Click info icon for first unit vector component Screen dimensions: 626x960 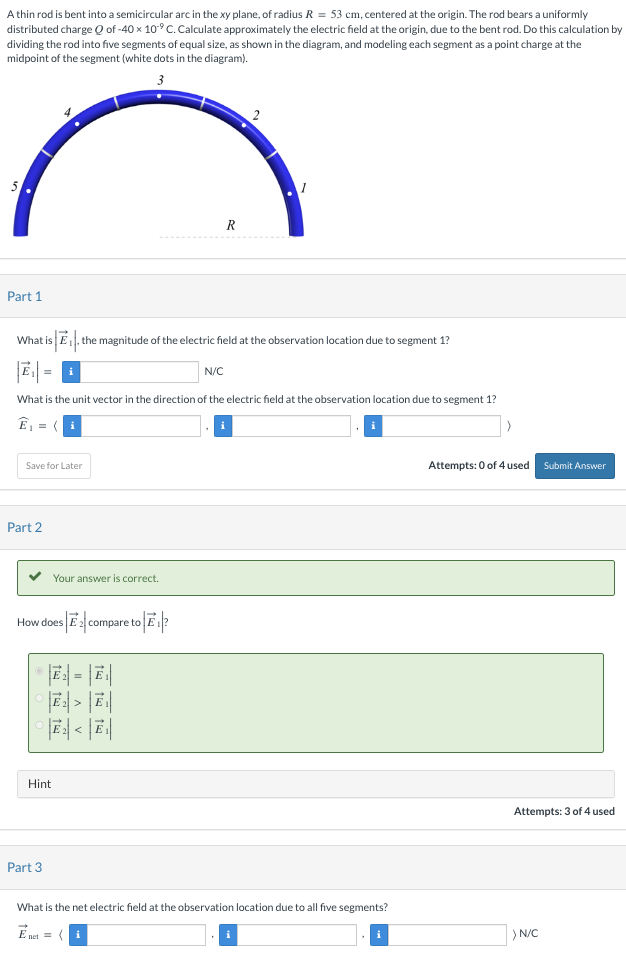pyautogui.click(x=70, y=425)
